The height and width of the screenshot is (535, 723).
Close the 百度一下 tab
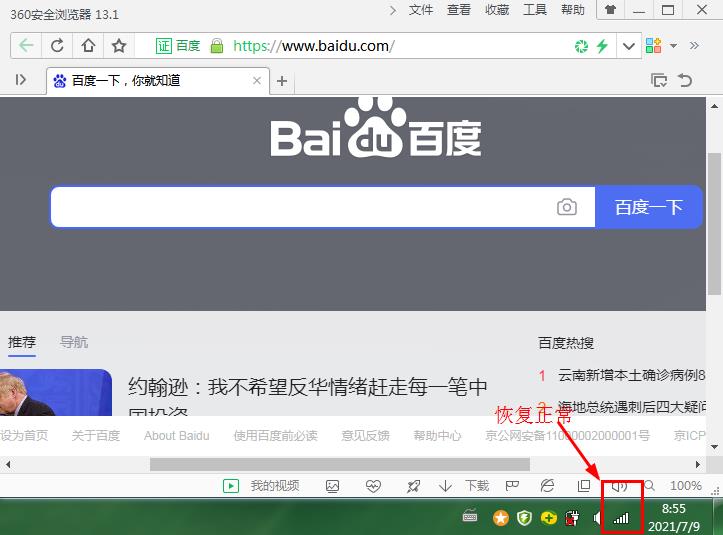click(x=257, y=81)
